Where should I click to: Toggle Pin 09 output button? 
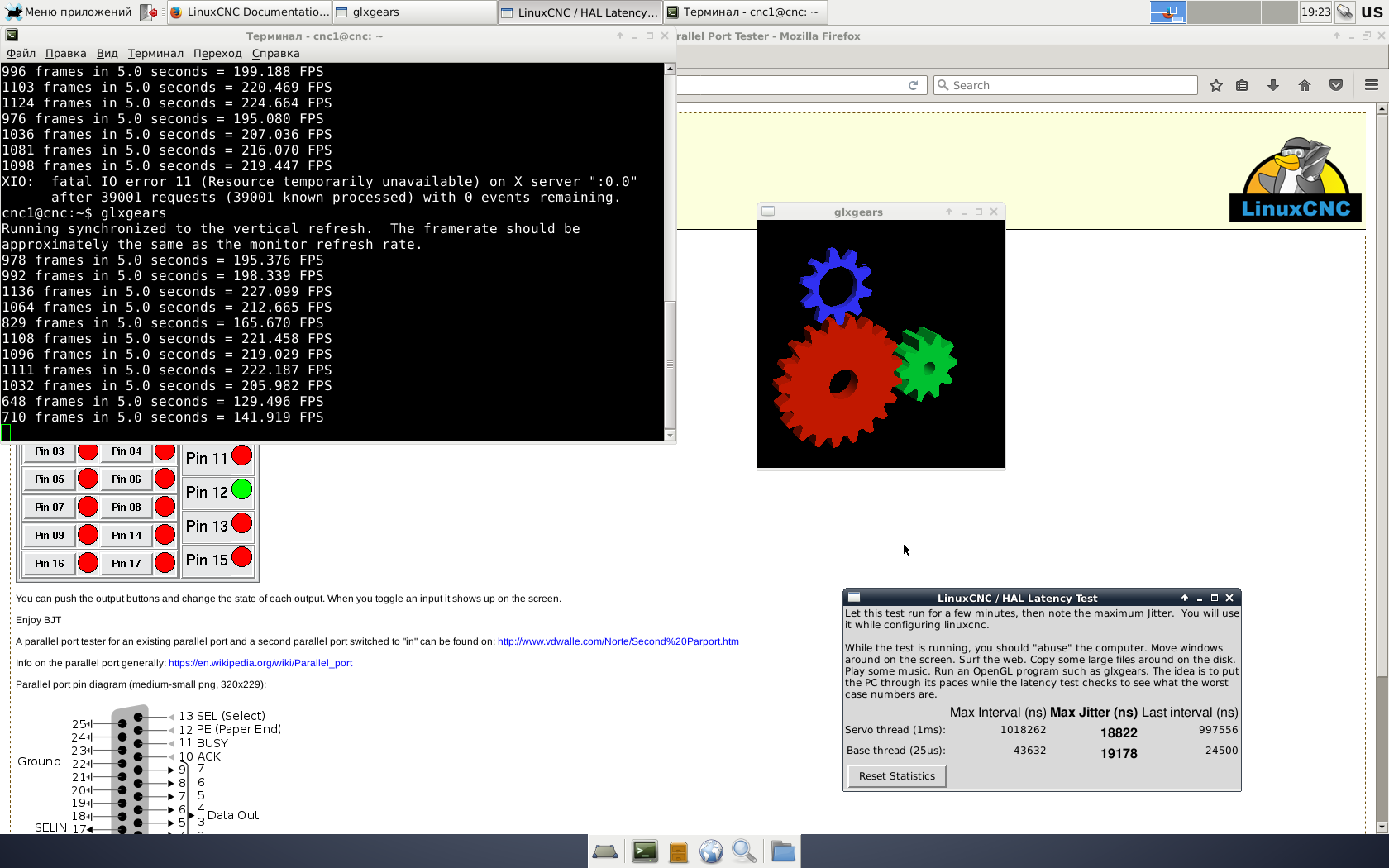(50, 536)
